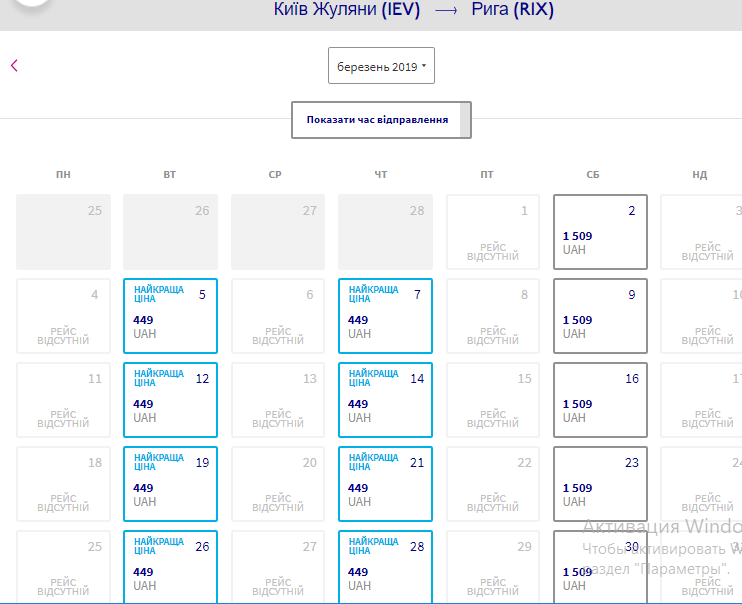Viewport: 742px width, 604px height.
Task: Click Рига (RIX) destination airport
Action: tap(512, 10)
